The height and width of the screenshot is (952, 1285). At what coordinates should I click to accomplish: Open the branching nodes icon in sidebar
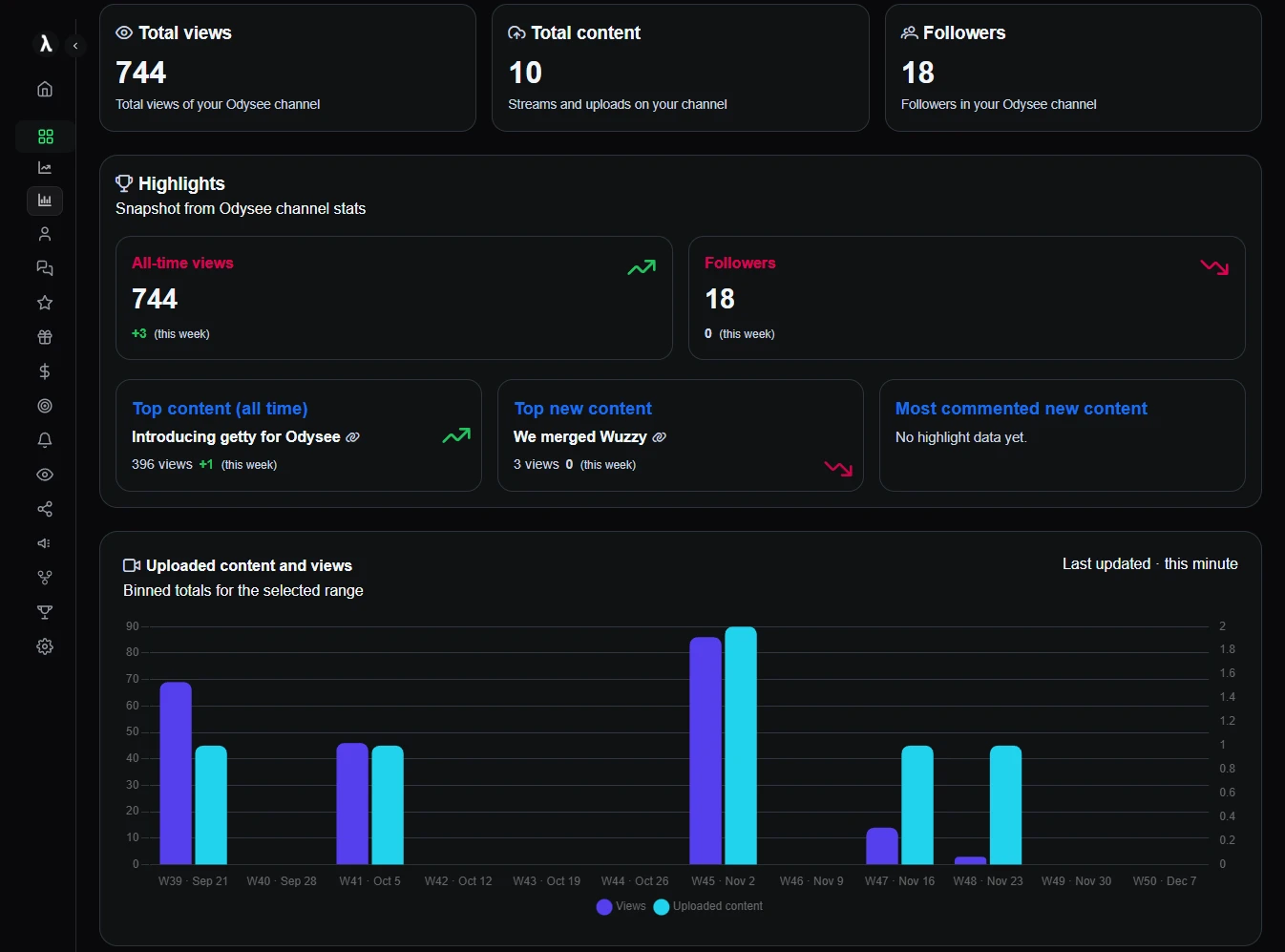coord(45,578)
